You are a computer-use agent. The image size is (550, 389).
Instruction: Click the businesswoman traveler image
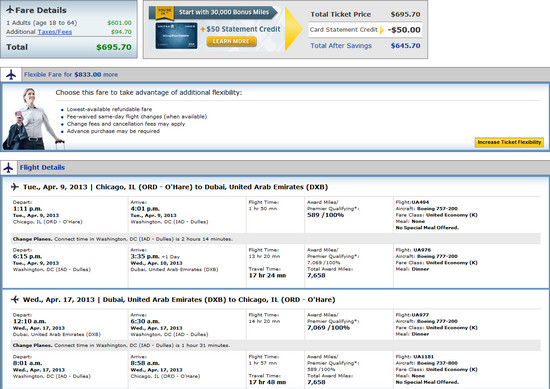(x=33, y=119)
